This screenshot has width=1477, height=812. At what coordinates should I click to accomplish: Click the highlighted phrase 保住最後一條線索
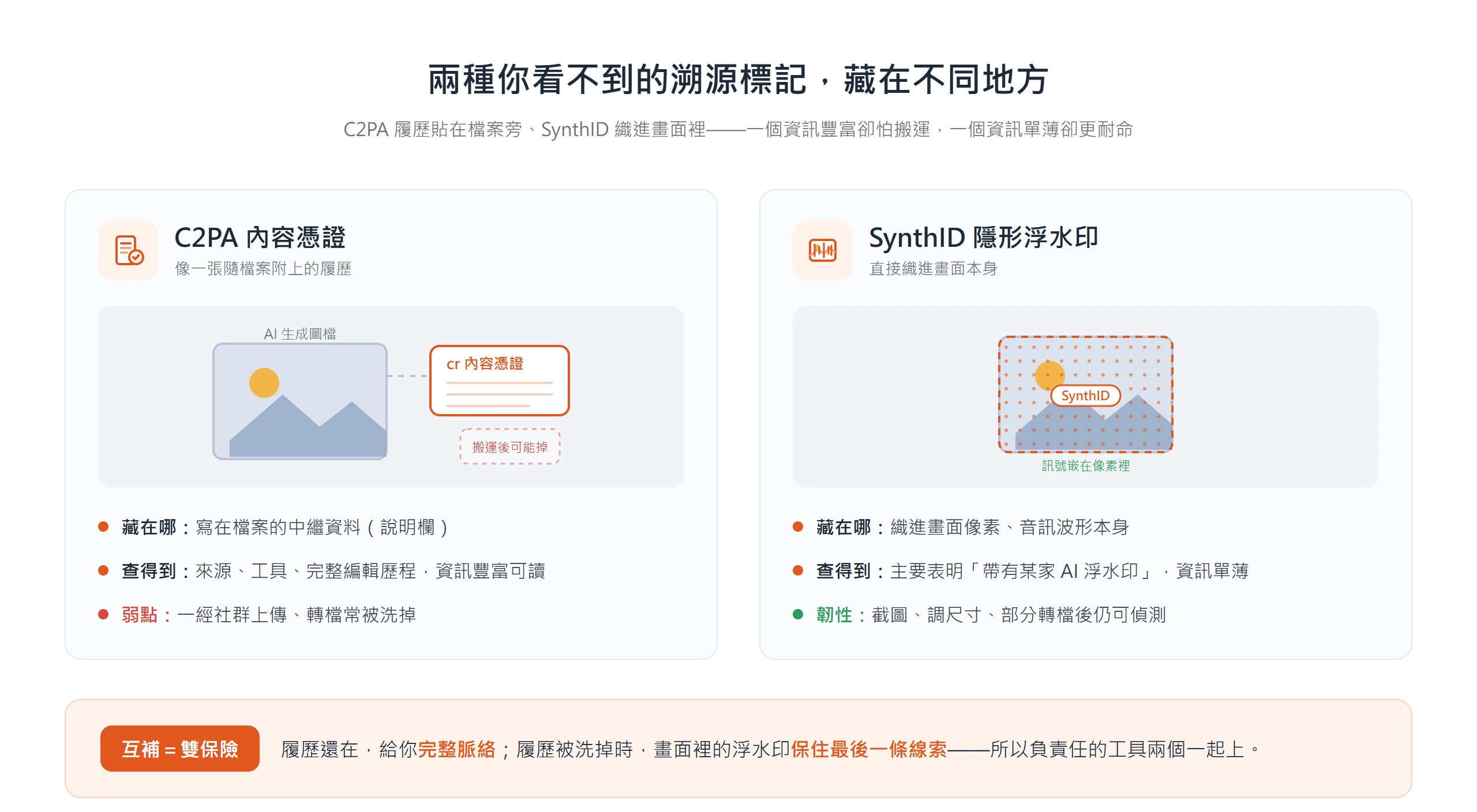tap(869, 749)
